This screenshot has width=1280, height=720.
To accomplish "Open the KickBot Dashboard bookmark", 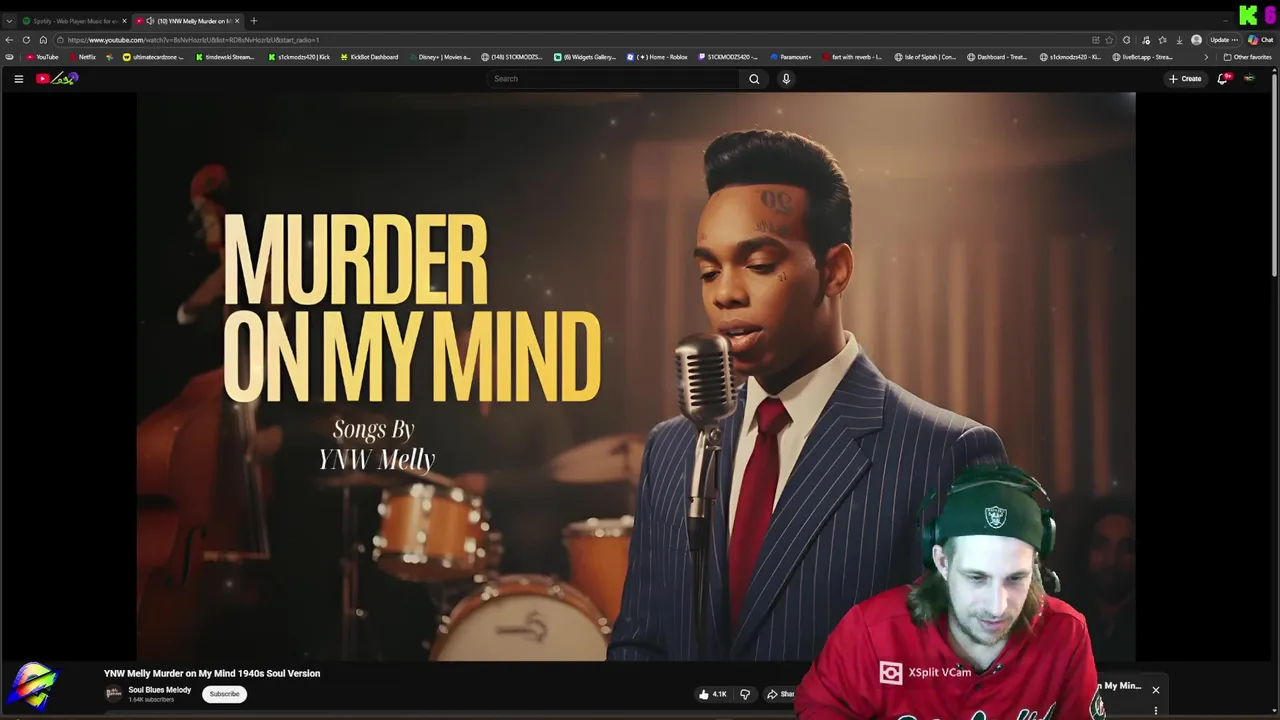I will pos(369,57).
